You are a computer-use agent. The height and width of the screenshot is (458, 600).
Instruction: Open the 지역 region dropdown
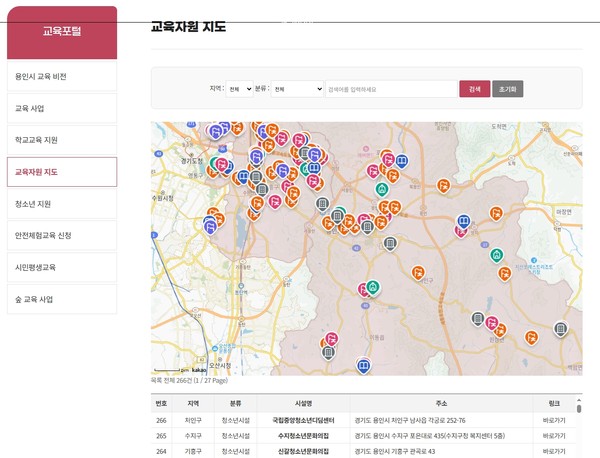[x=239, y=89]
